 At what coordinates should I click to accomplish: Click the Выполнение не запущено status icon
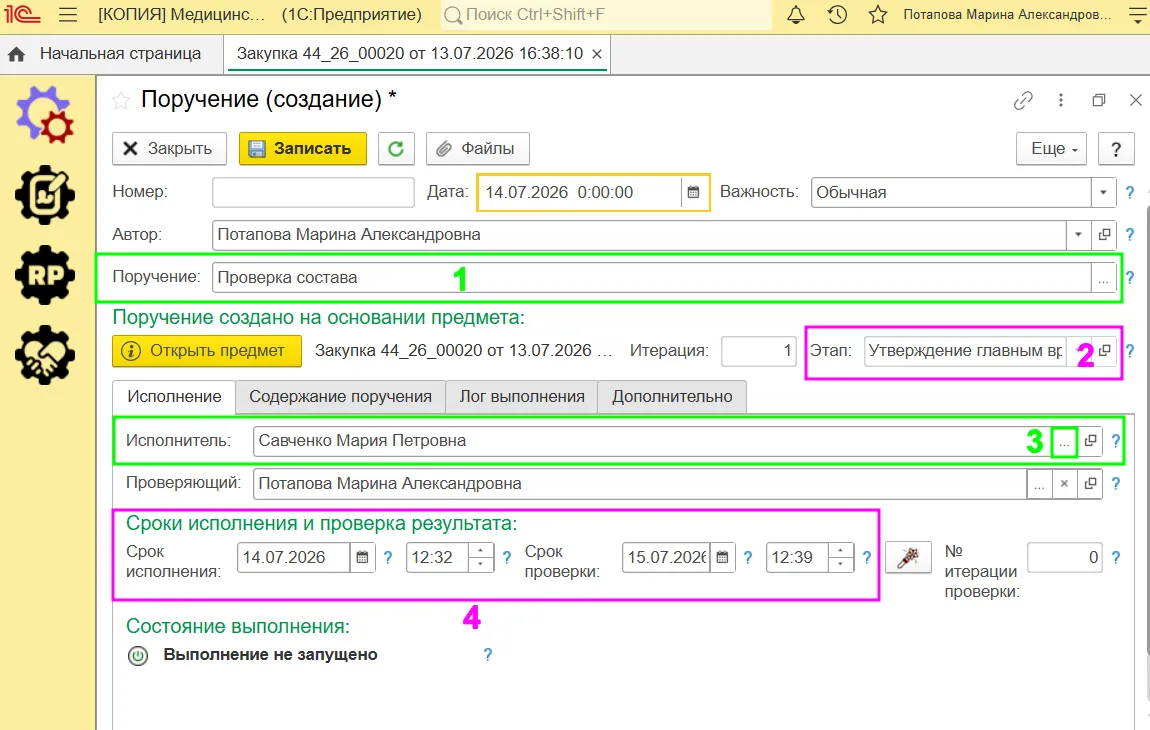pos(138,655)
